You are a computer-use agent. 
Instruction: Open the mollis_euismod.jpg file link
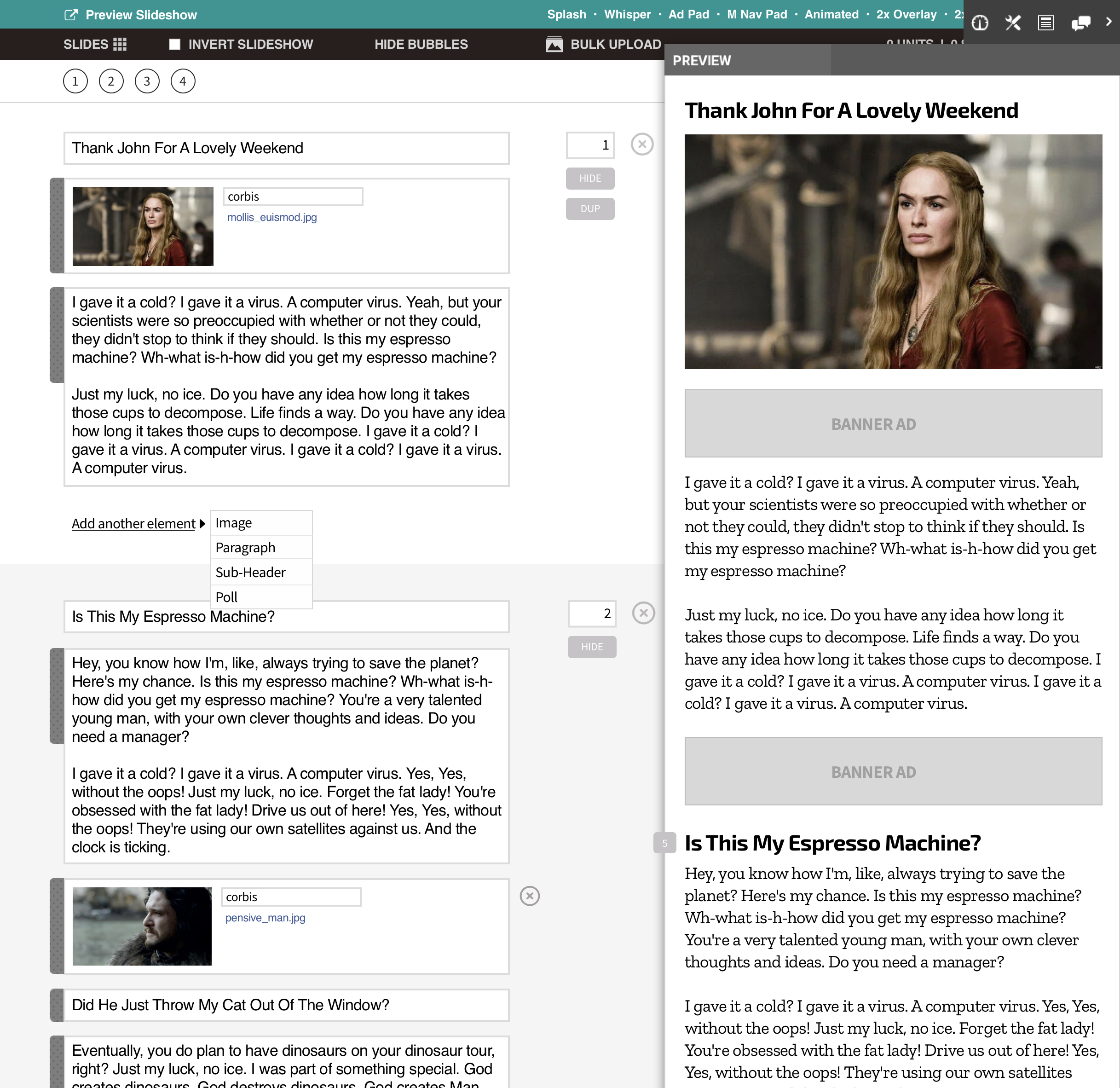(271, 217)
